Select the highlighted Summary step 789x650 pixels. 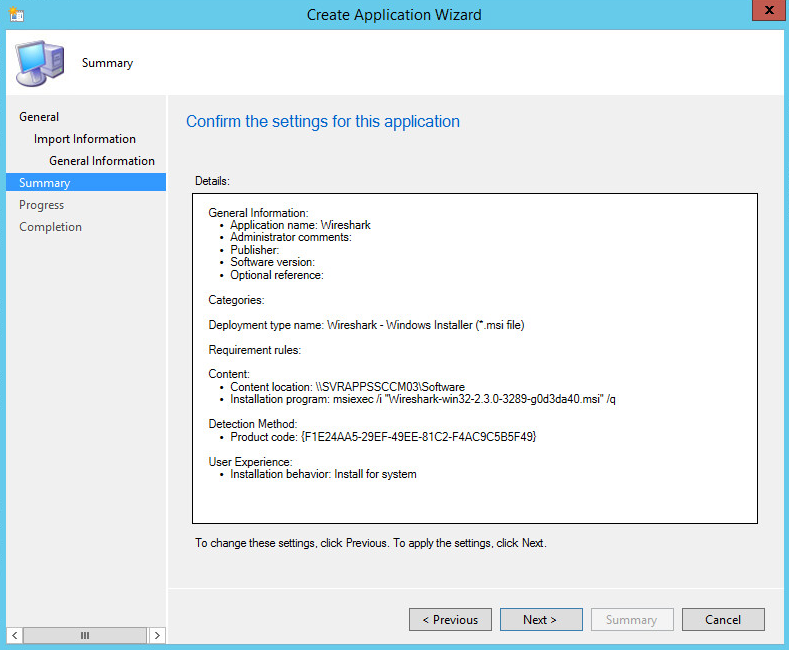[86, 183]
